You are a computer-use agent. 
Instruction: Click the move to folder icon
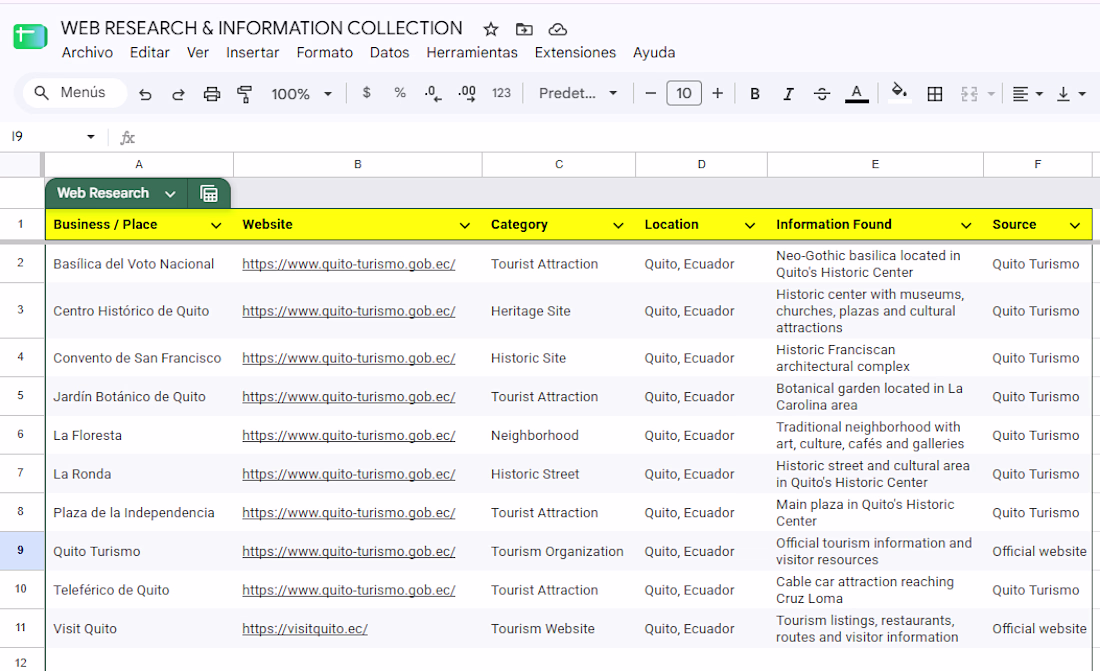(x=524, y=29)
